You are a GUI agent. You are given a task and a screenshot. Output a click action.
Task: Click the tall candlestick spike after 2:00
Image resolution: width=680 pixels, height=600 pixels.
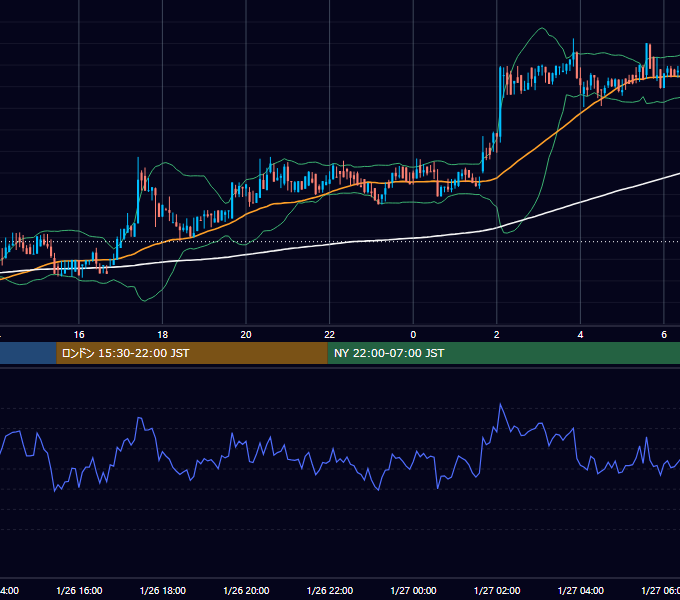[500, 104]
